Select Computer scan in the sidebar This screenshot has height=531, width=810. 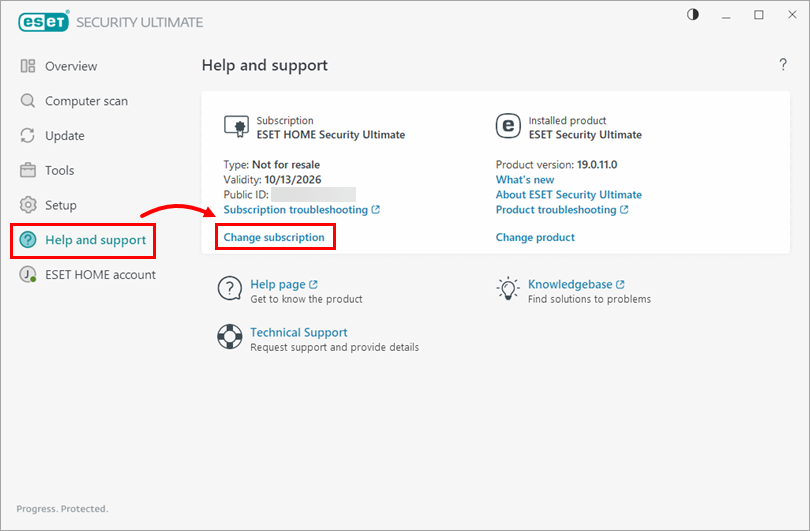tap(86, 101)
